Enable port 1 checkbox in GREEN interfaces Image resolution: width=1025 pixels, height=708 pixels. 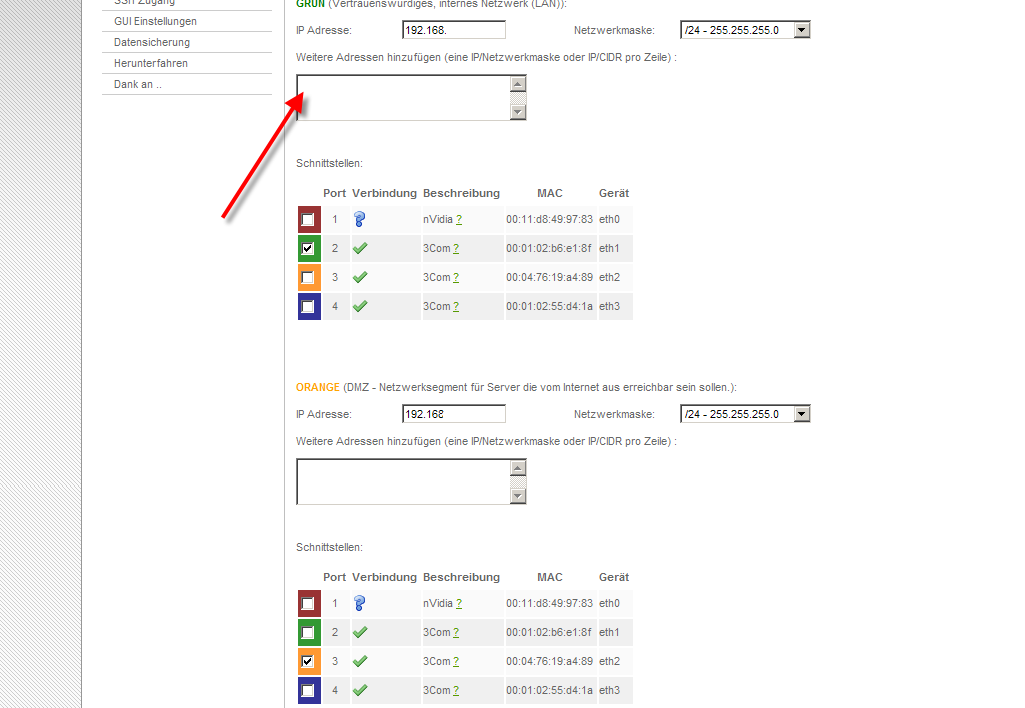click(308, 220)
